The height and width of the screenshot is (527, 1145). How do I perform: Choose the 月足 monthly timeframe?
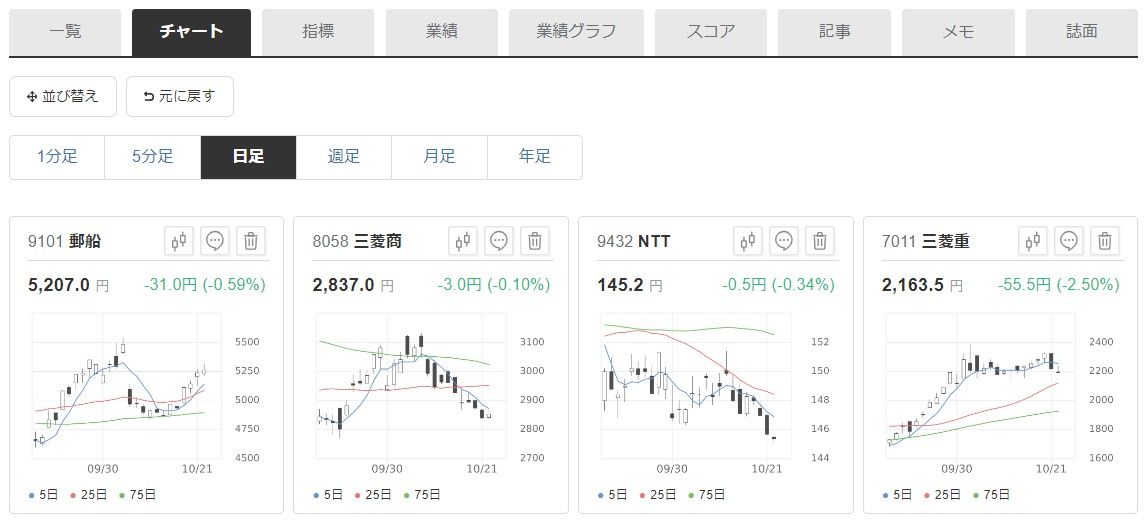coord(439,157)
